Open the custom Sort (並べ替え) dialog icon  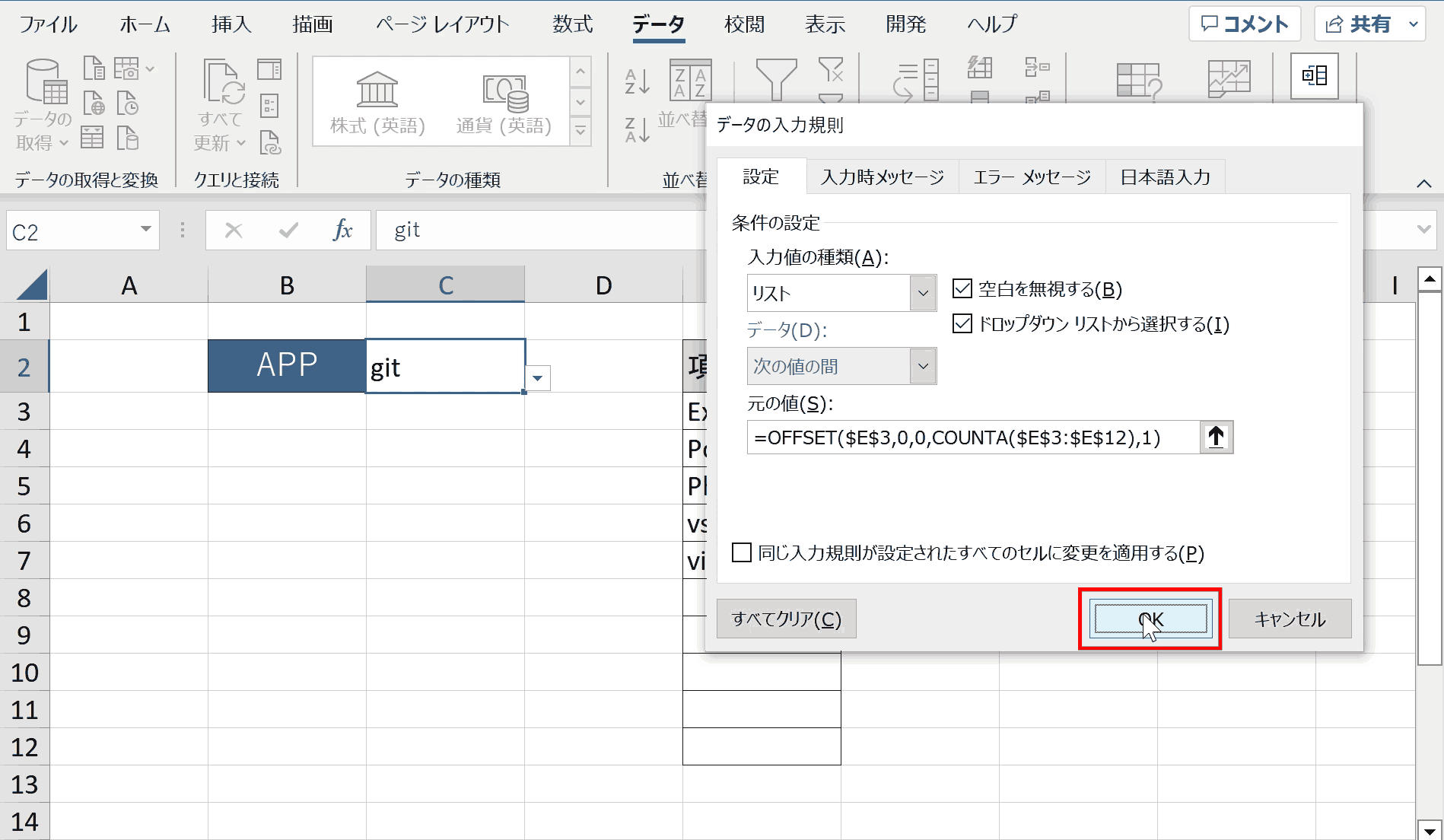click(x=690, y=79)
